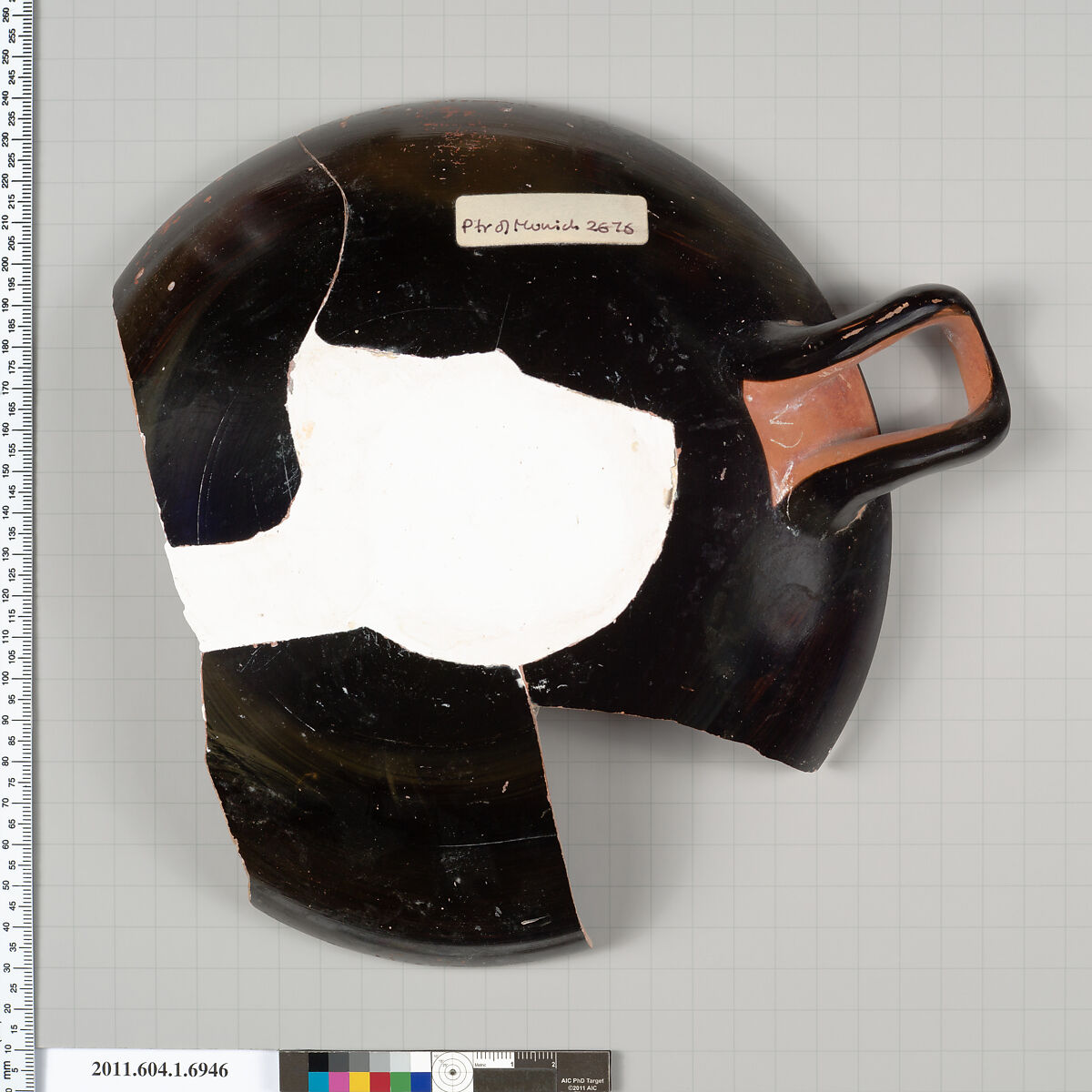Expand the number '1' mark on the metric scale
This screenshot has height=1092, width=1092.
coord(511,1064)
